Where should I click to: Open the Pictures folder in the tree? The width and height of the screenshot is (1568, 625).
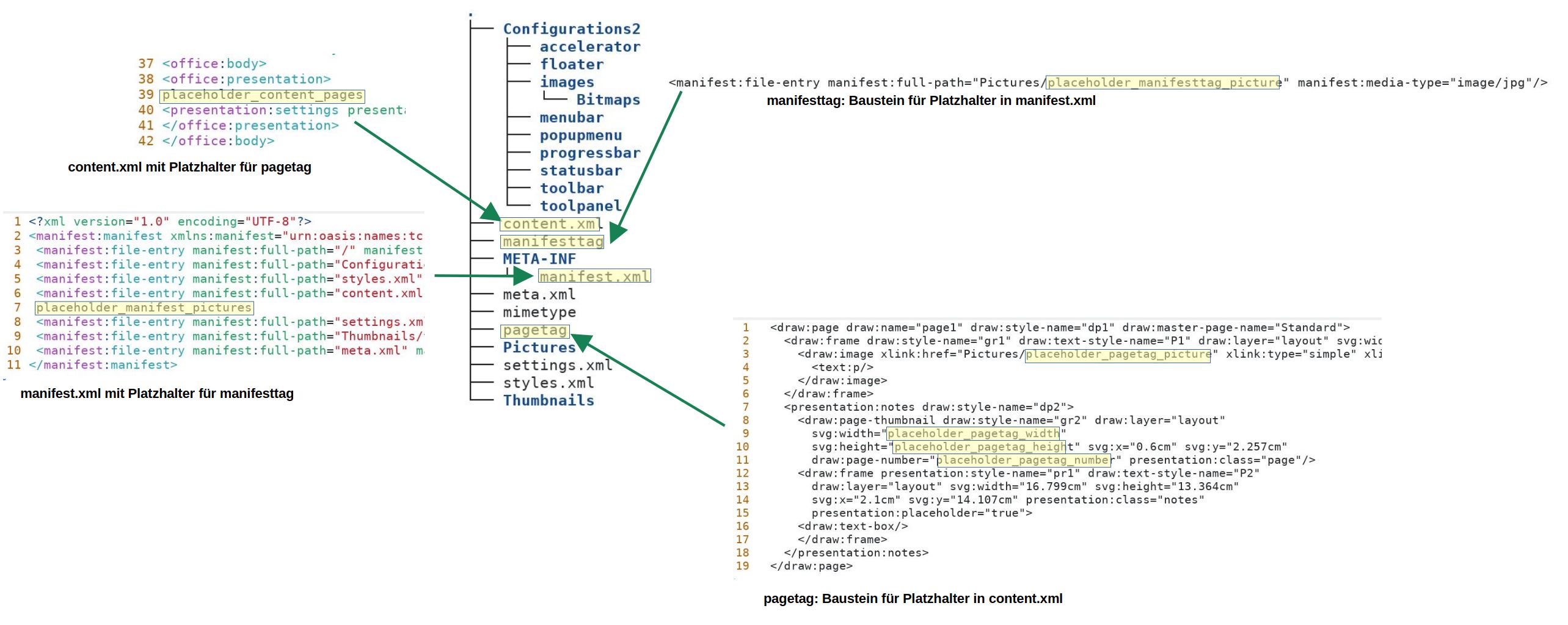[539, 347]
